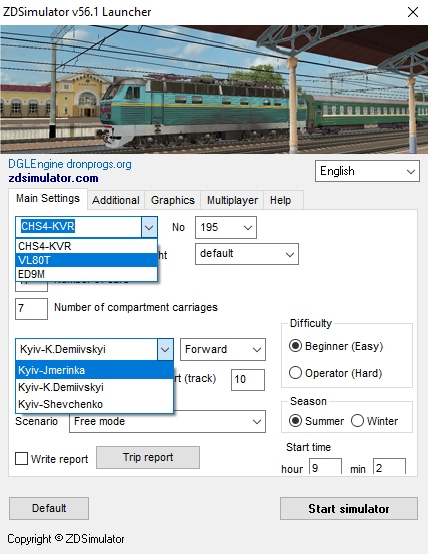Go to the Multiplayer tab
This screenshot has height=554, width=428.
(x=232, y=200)
